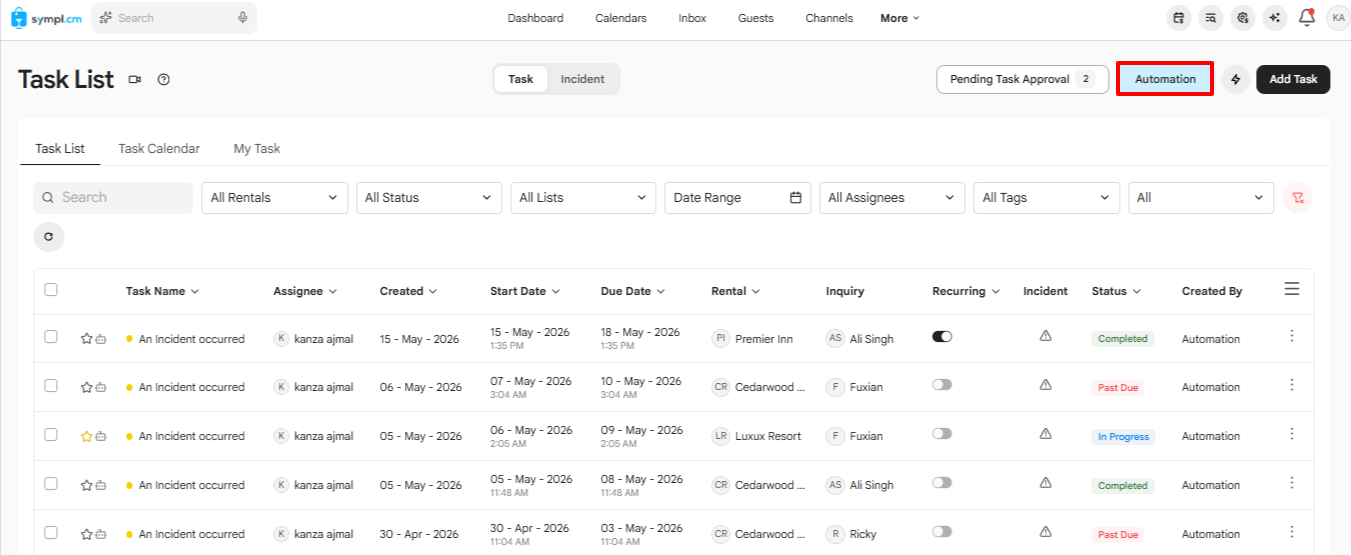The width and height of the screenshot is (1351, 555).
Task: Clear filters with the red funnel icon
Action: [x=1297, y=198]
